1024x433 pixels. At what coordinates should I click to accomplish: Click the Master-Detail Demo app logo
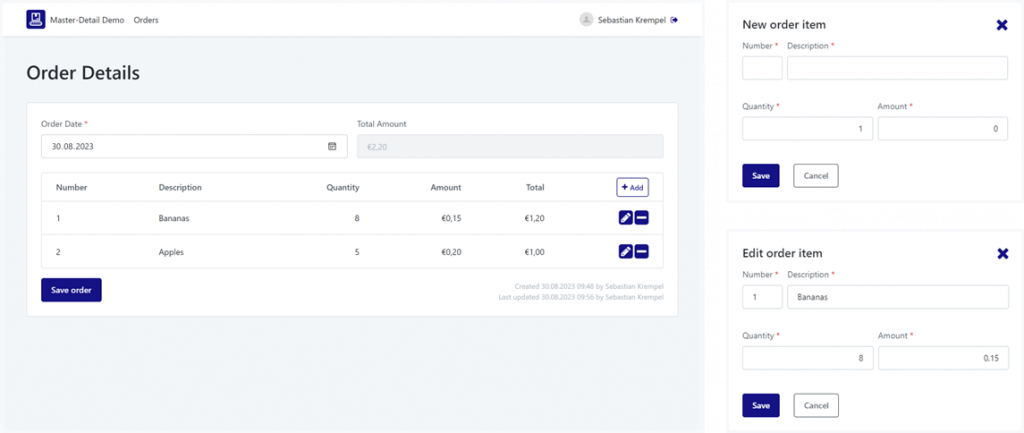click(36, 19)
